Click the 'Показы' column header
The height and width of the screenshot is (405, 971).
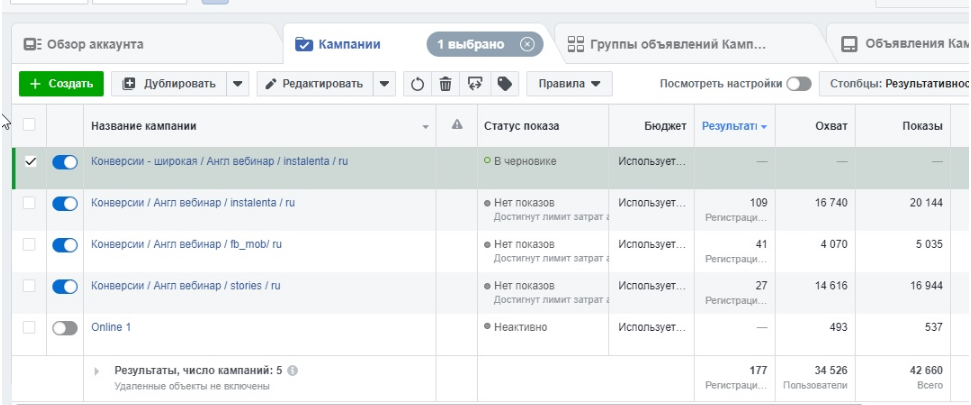pos(922,126)
